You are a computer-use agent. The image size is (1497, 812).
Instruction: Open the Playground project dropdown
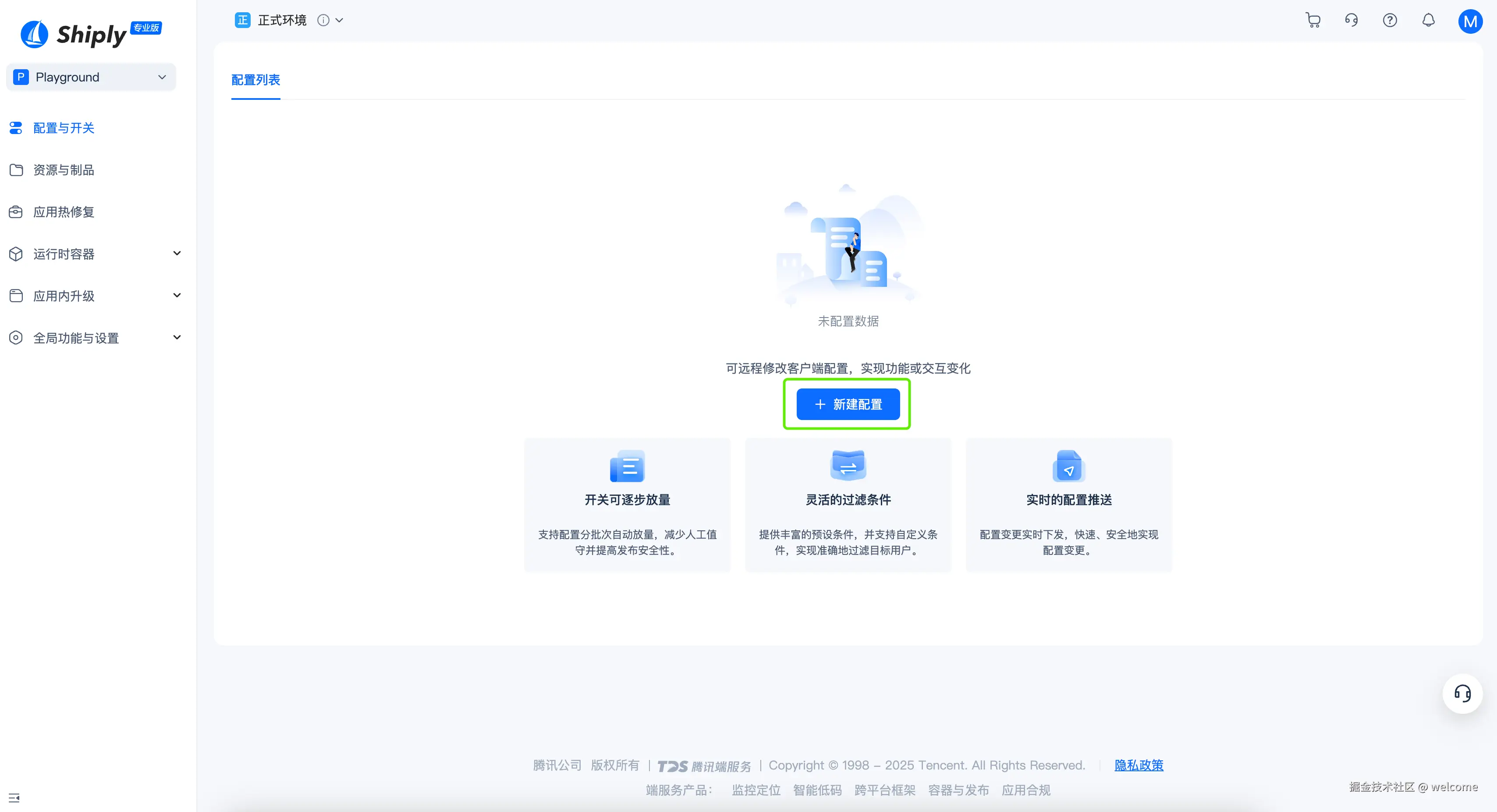click(91, 77)
